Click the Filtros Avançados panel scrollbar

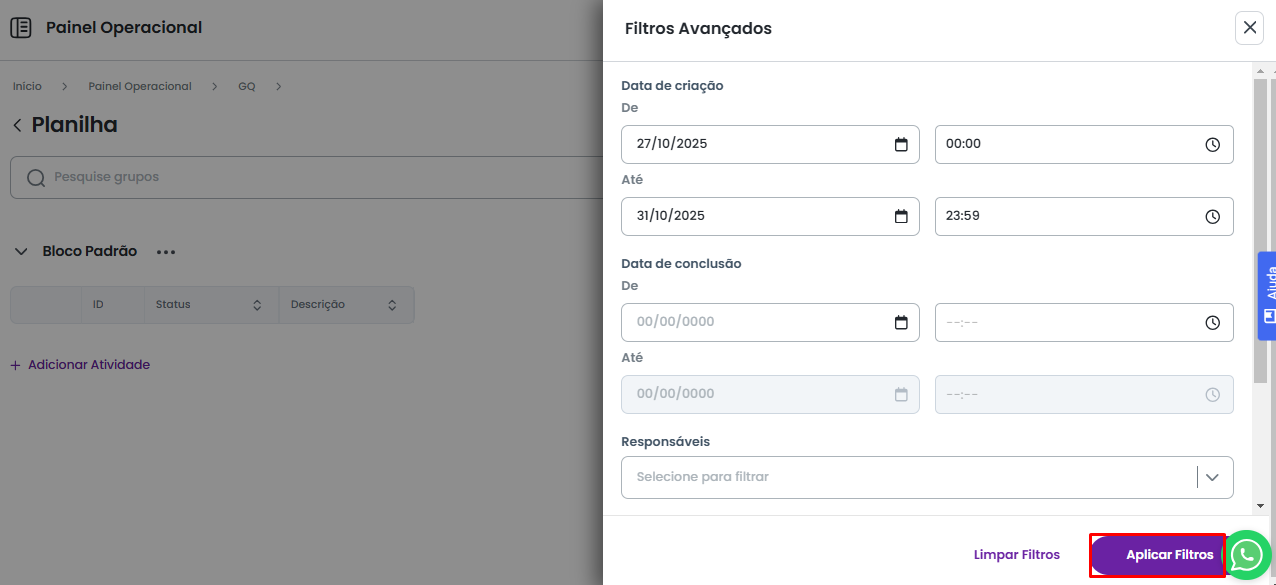pos(1260,230)
